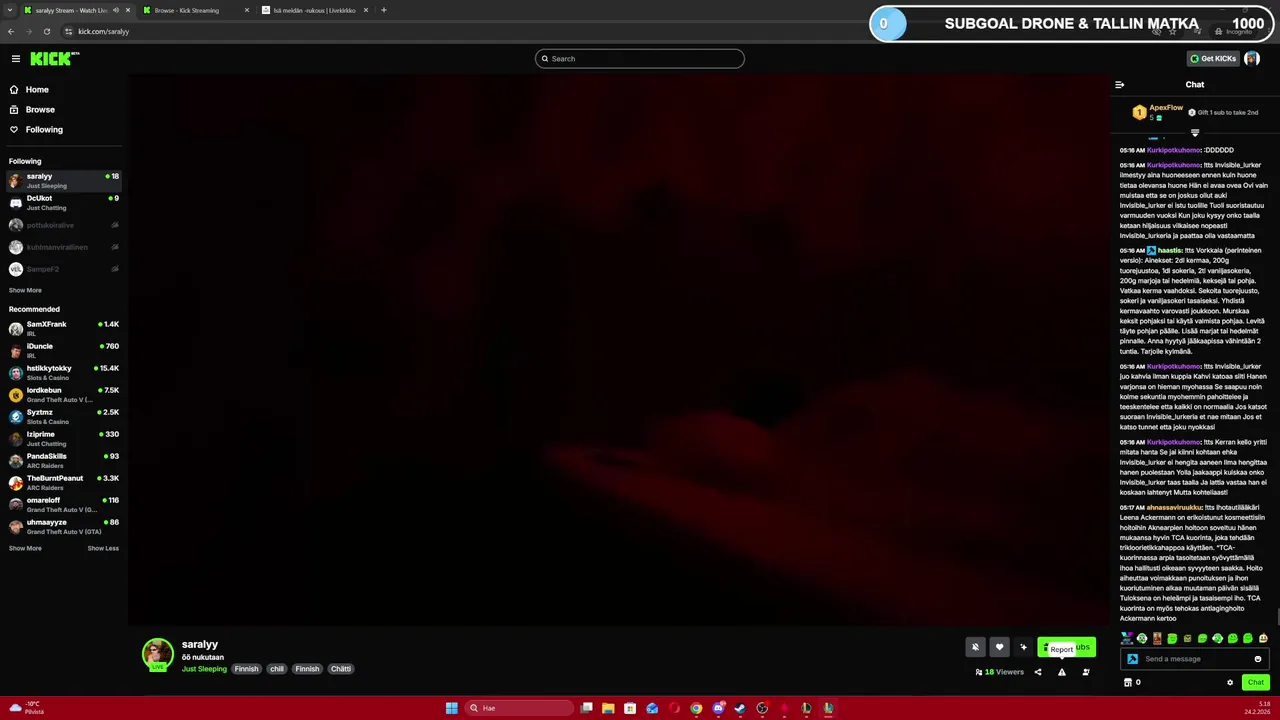Image resolution: width=1280 pixels, height=720 pixels.
Task: Go to Home in sidebar
Action: [x=36, y=89]
